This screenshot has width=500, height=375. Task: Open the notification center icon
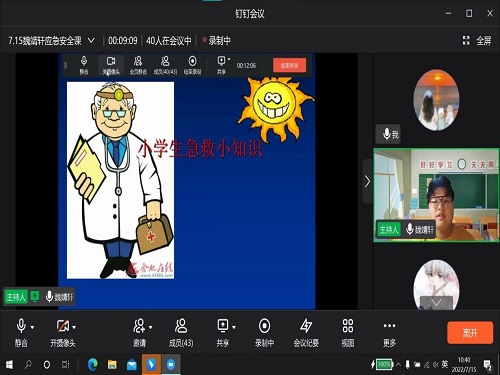[x=488, y=365]
